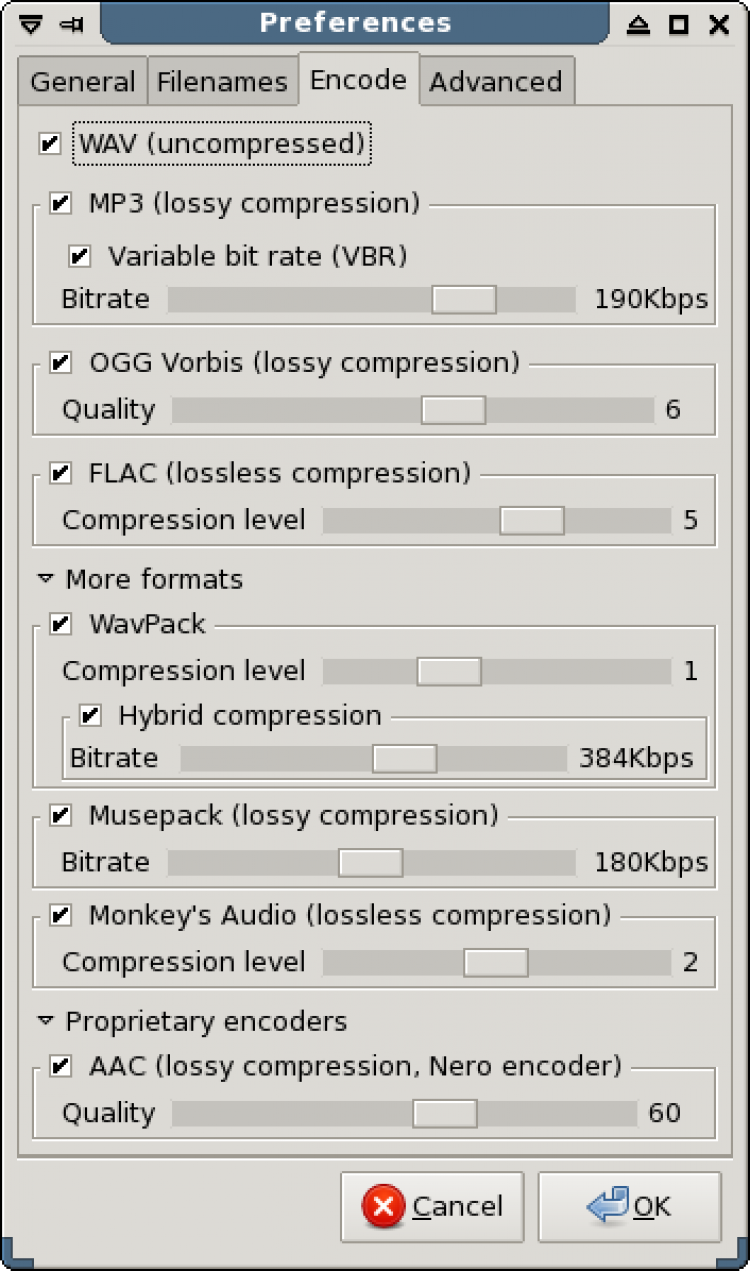Disable WavPack Hybrid compression checkbox
The width and height of the screenshot is (750, 1271).
click(x=91, y=715)
